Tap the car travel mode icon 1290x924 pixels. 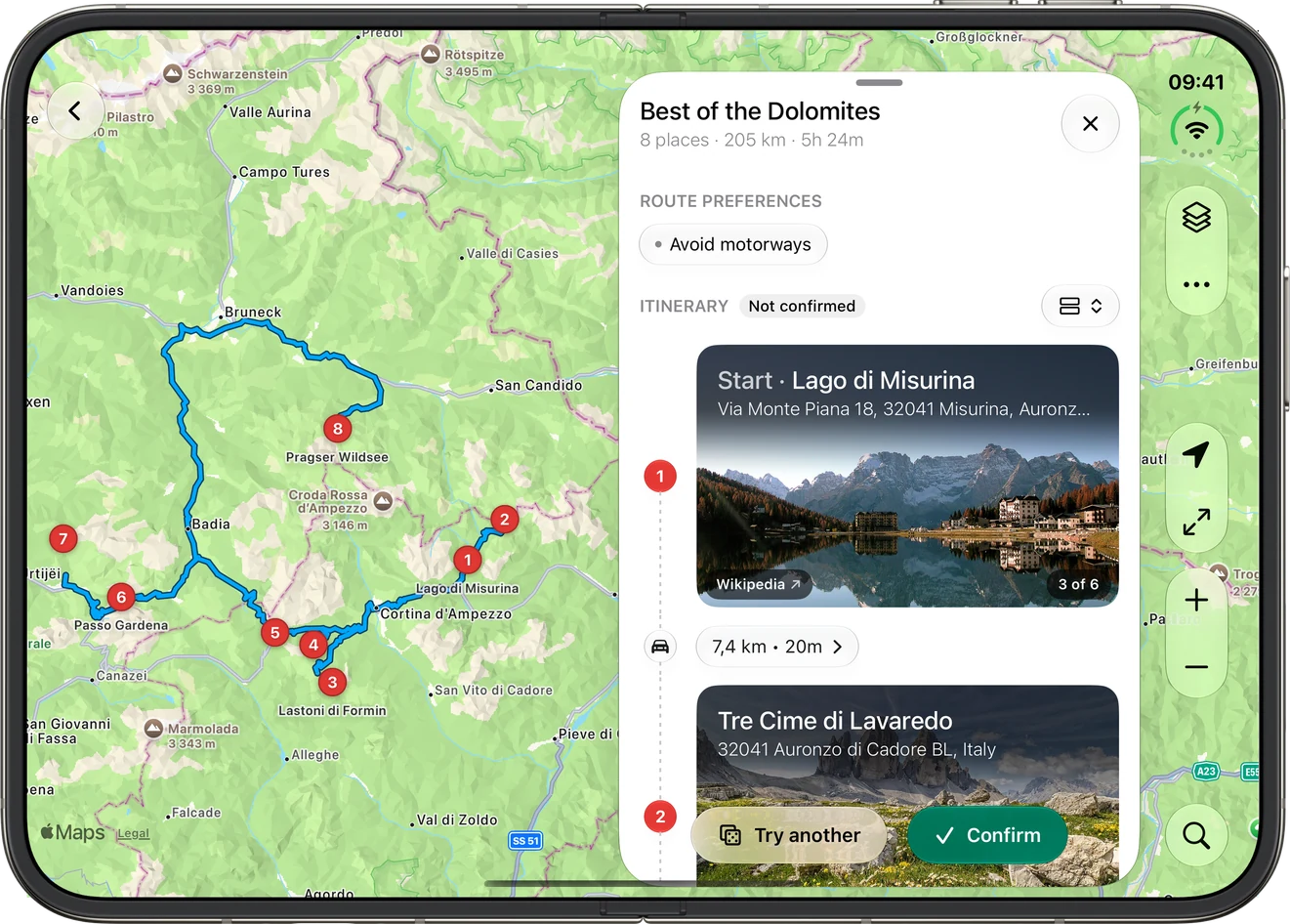click(x=660, y=647)
